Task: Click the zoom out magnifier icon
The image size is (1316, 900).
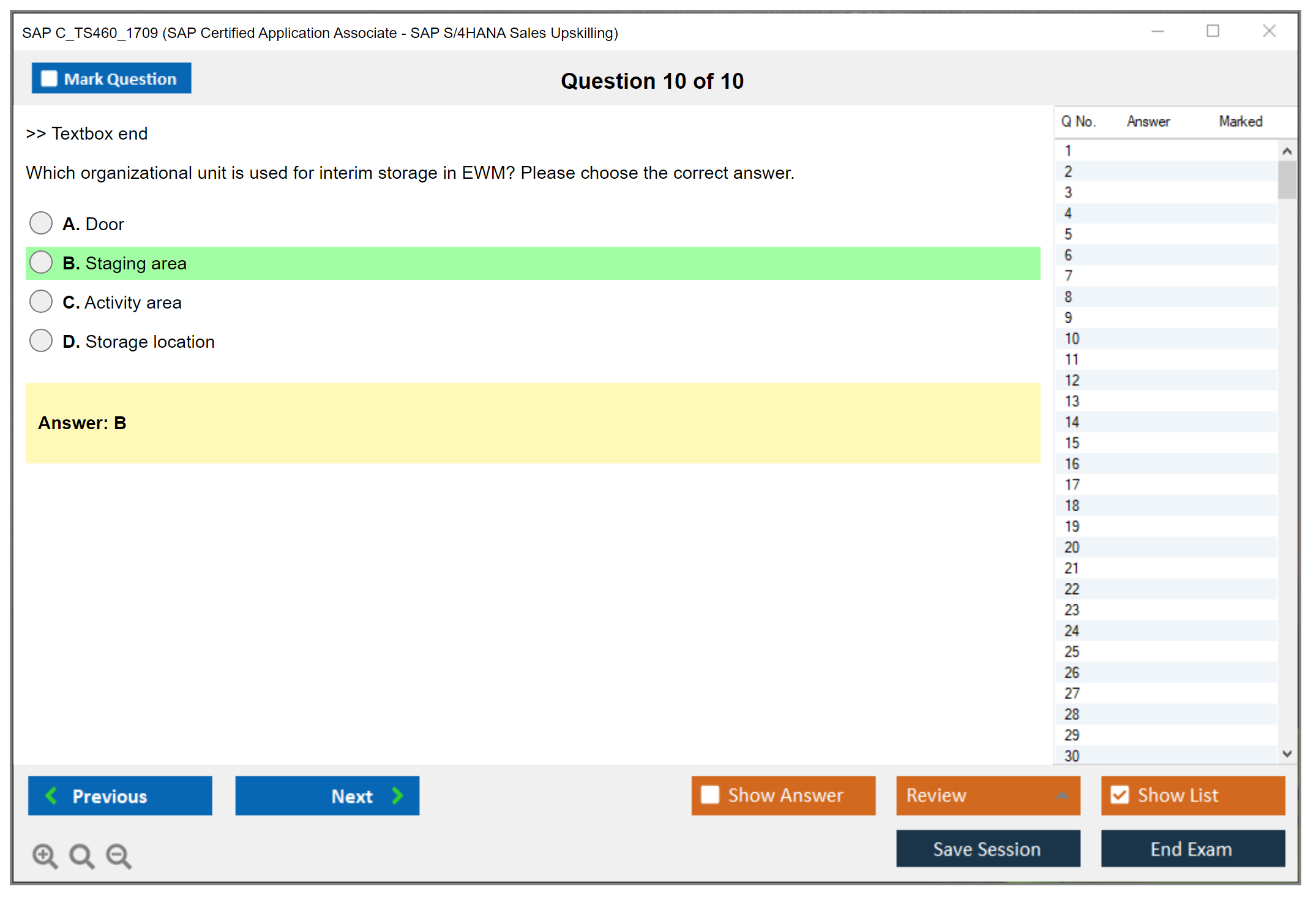Action: pyautogui.click(x=119, y=855)
